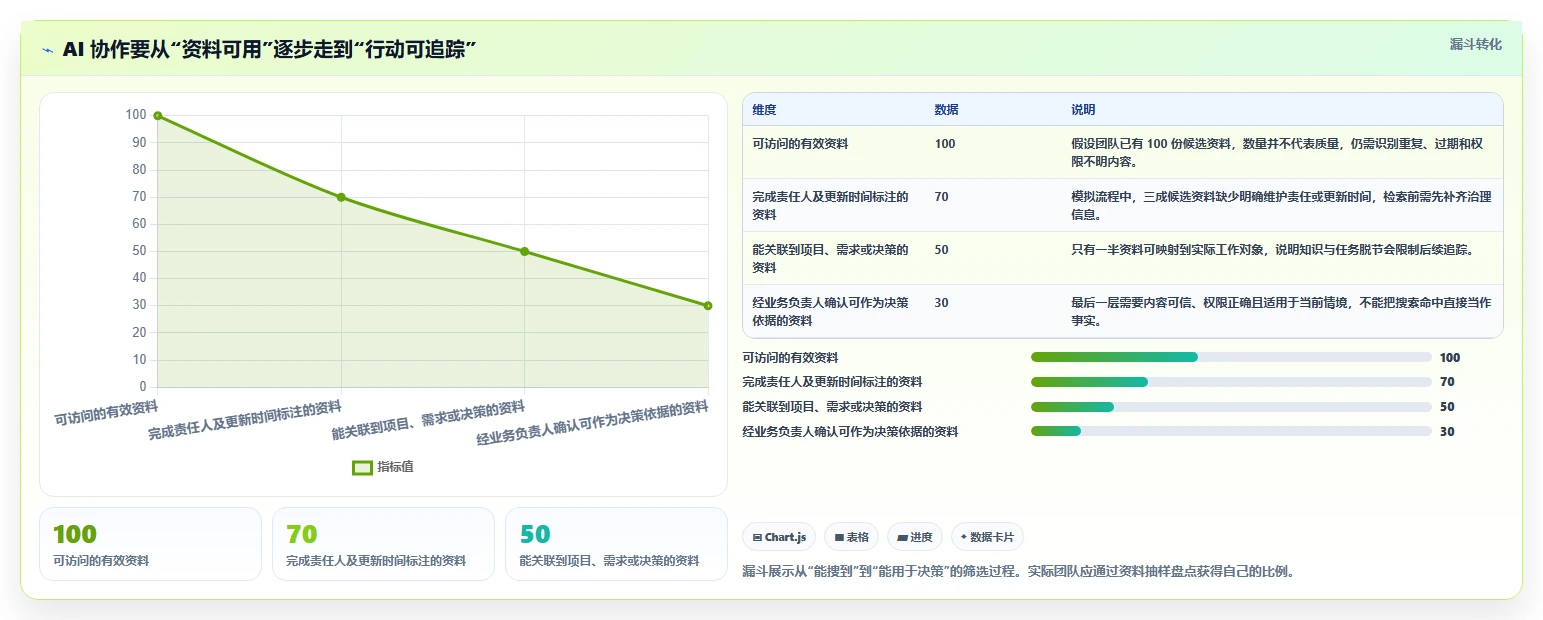Screen dimensions: 1543x620
Task: Click the stat card showing 50
Action: tap(616, 544)
